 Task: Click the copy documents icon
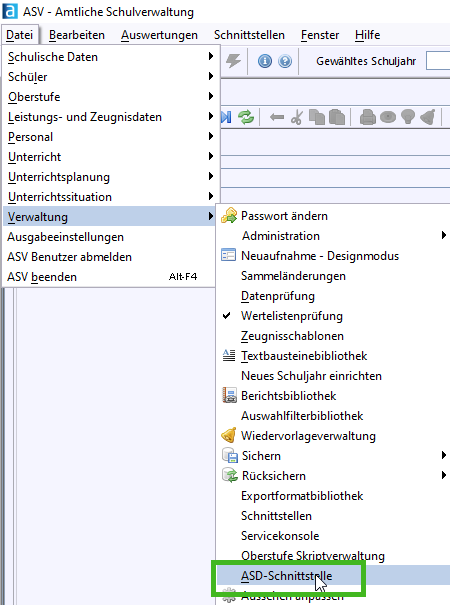coord(316,117)
